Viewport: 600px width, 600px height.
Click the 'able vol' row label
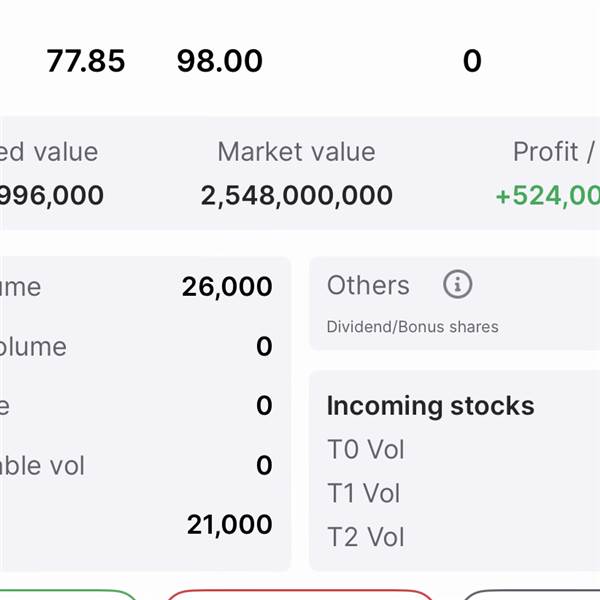click(43, 466)
